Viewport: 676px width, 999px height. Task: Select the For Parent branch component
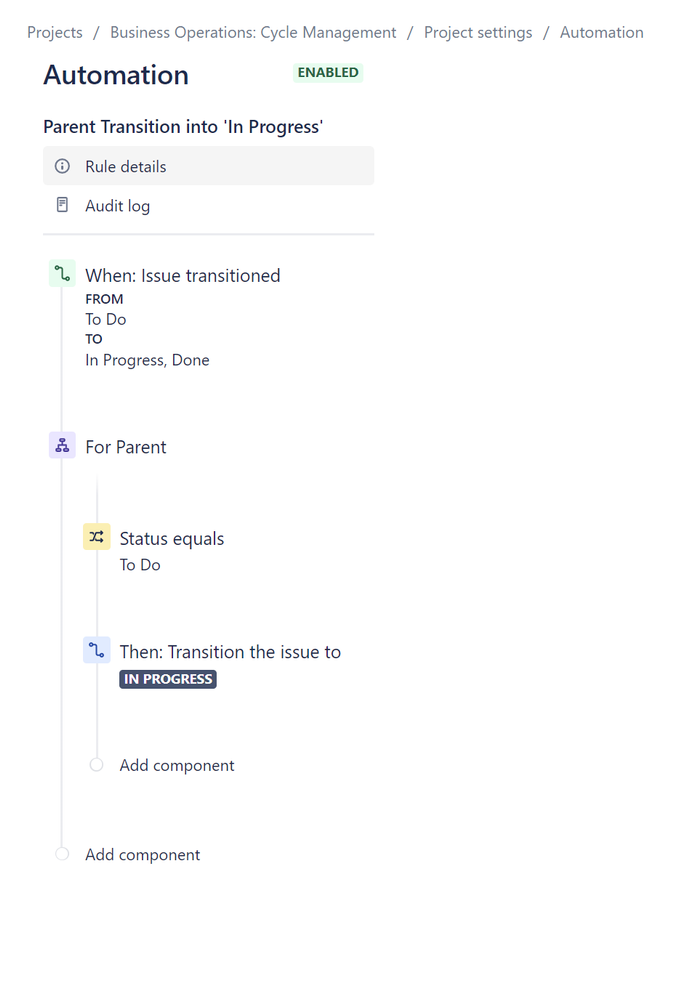126,447
